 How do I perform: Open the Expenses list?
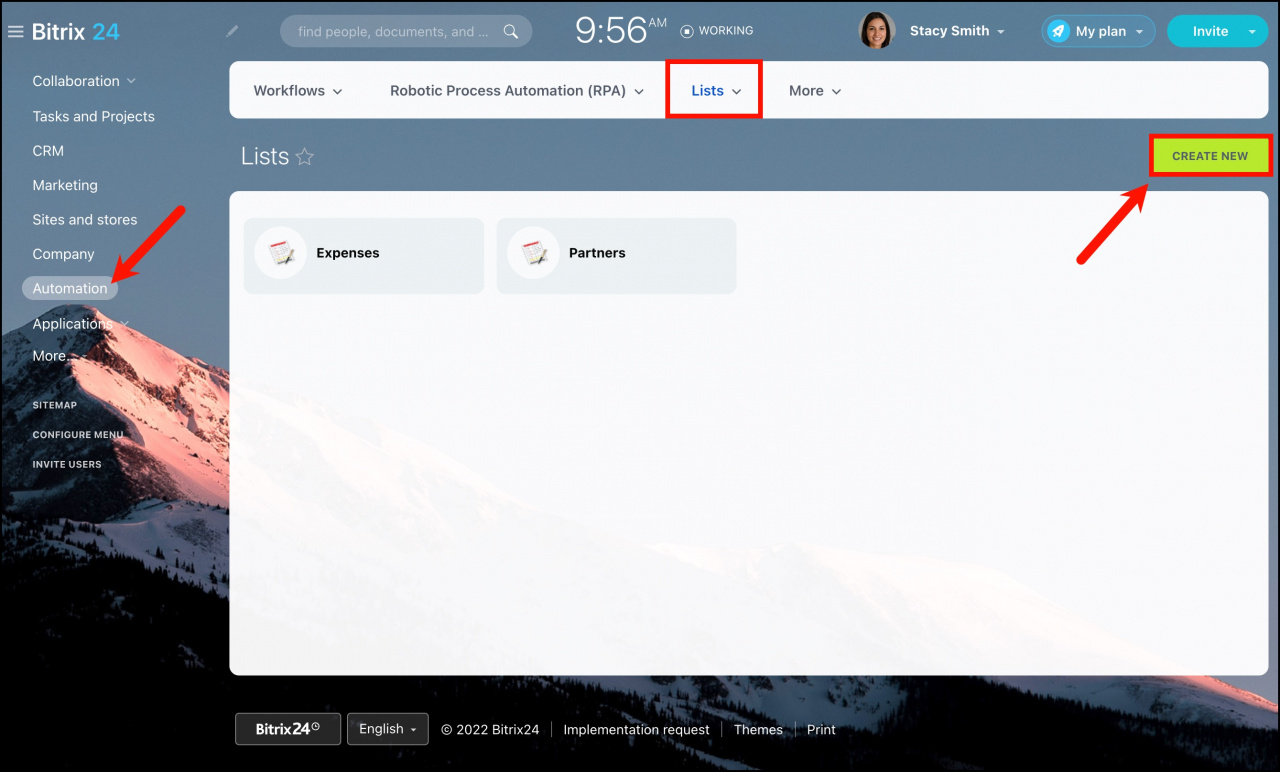[364, 256]
